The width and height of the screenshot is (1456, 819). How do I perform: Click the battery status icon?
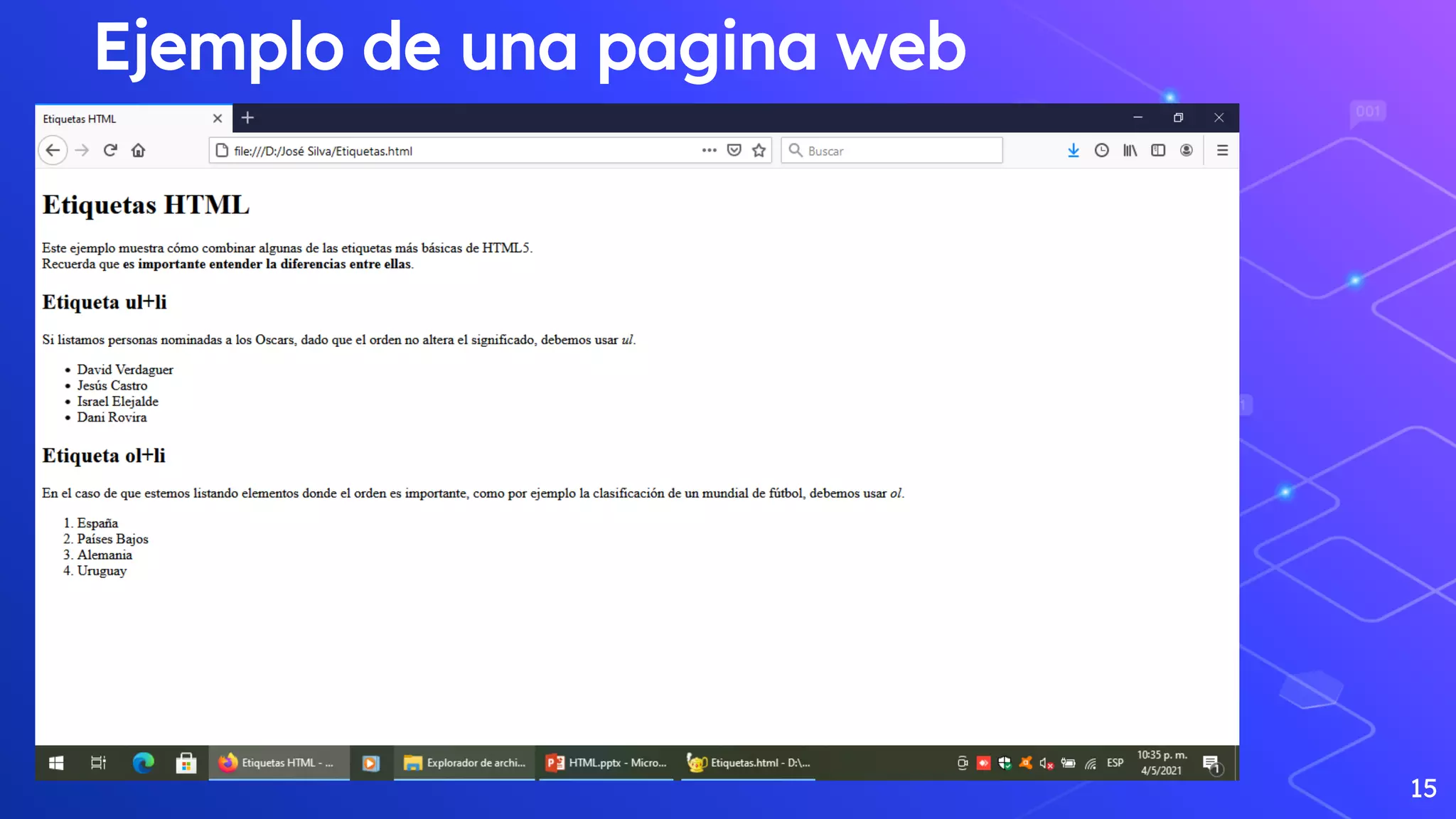(1068, 763)
